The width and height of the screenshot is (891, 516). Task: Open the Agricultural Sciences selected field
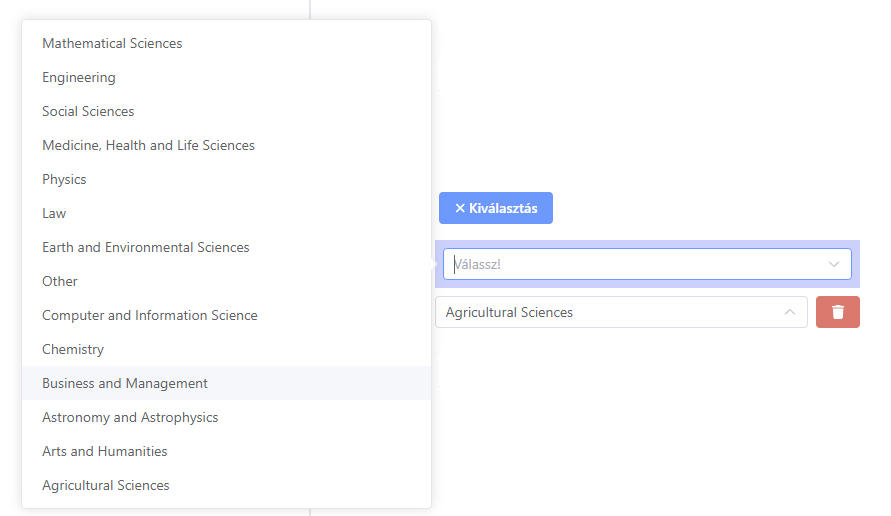pyautogui.click(x=621, y=312)
